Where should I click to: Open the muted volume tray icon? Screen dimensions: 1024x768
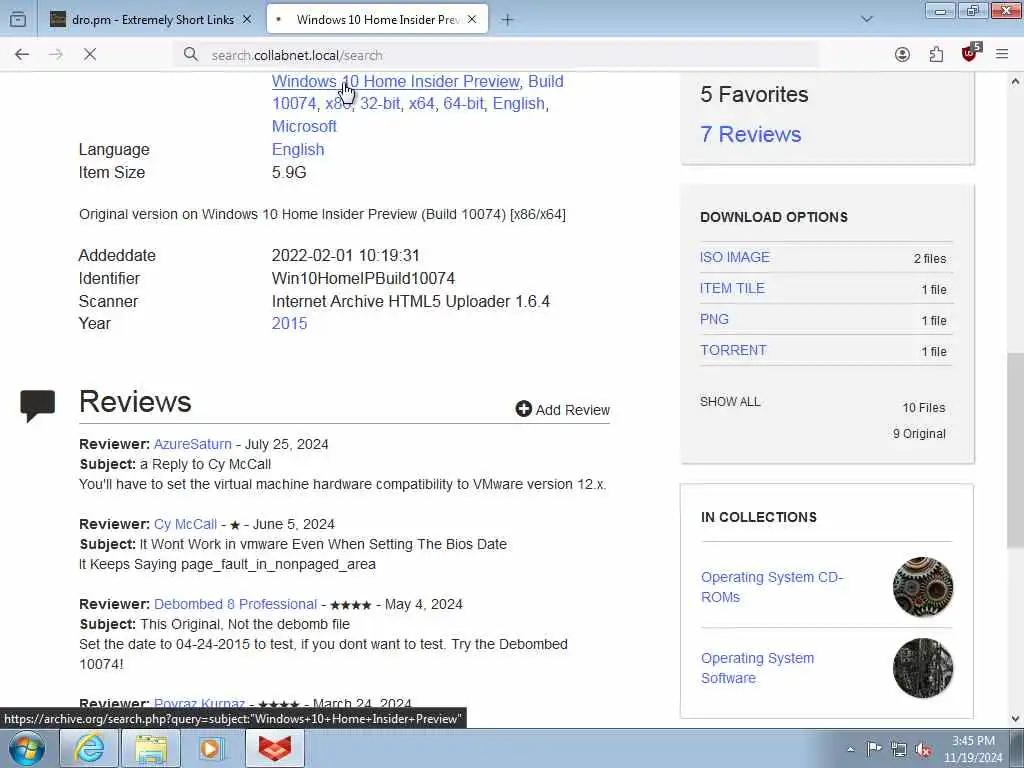(923, 749)
